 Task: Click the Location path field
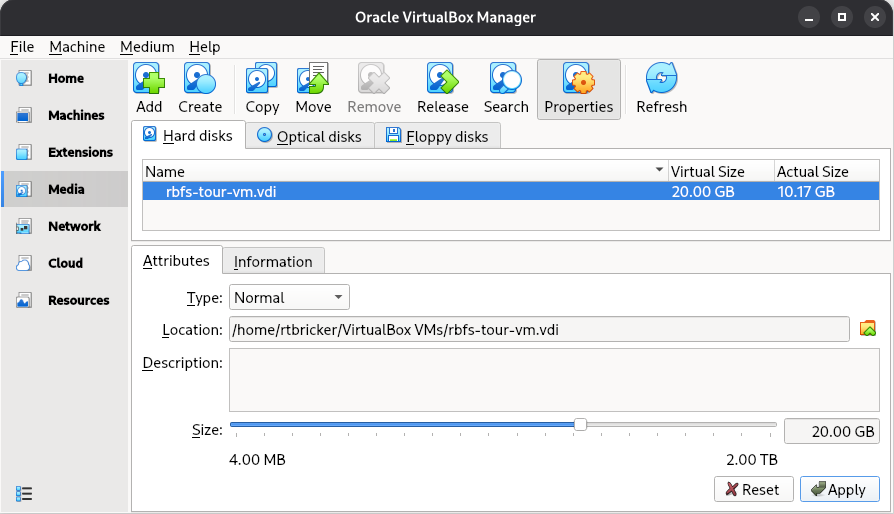[539, 329]
